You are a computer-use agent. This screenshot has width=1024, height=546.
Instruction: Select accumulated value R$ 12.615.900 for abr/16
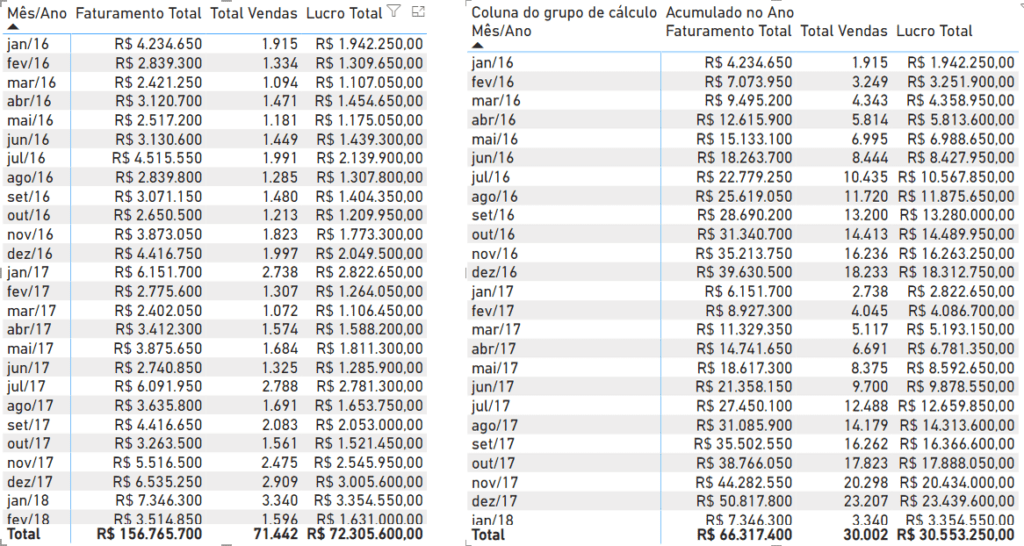tap(744, 120)
